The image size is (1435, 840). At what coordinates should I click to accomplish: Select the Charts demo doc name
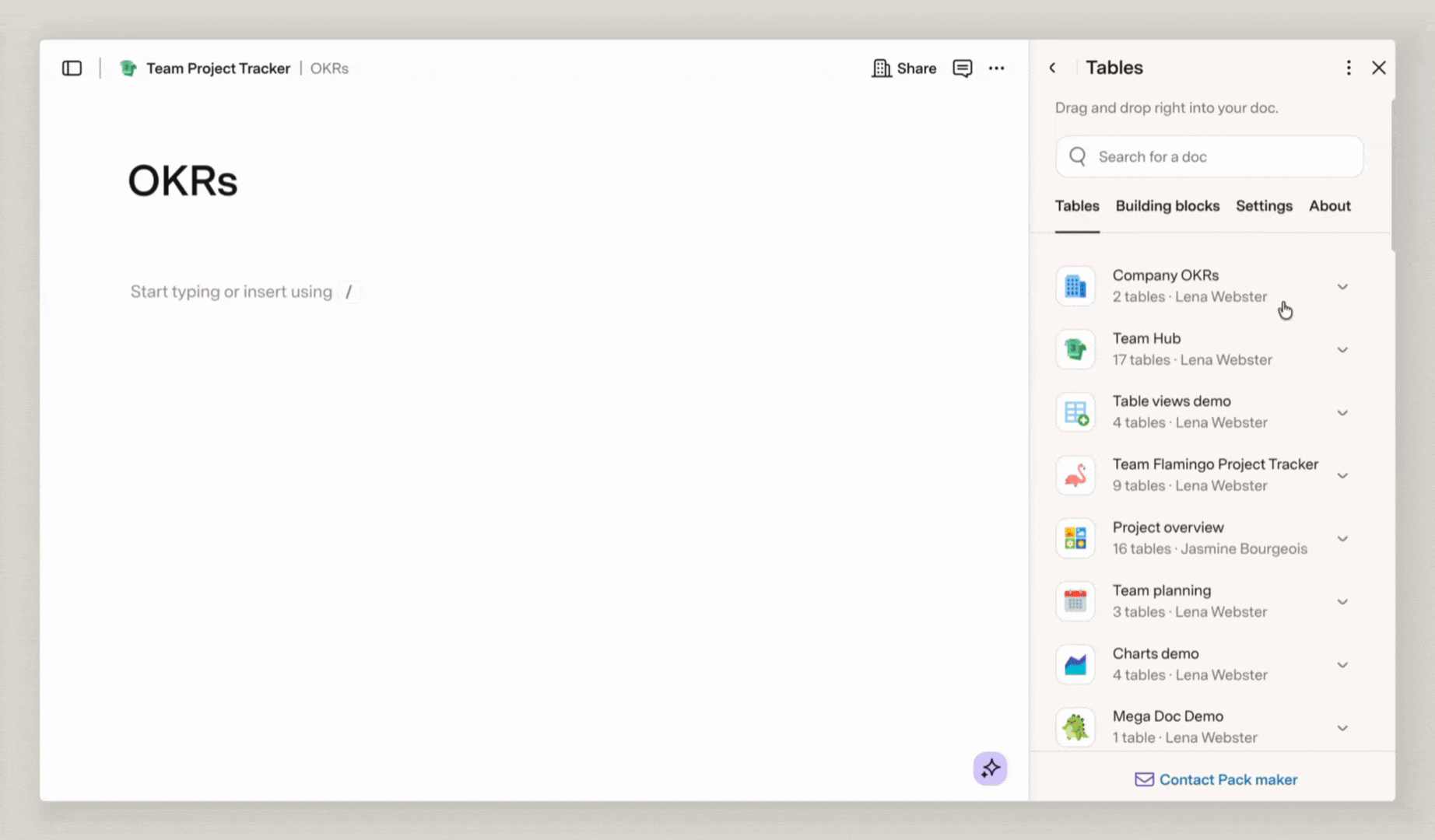(1156, 653)
